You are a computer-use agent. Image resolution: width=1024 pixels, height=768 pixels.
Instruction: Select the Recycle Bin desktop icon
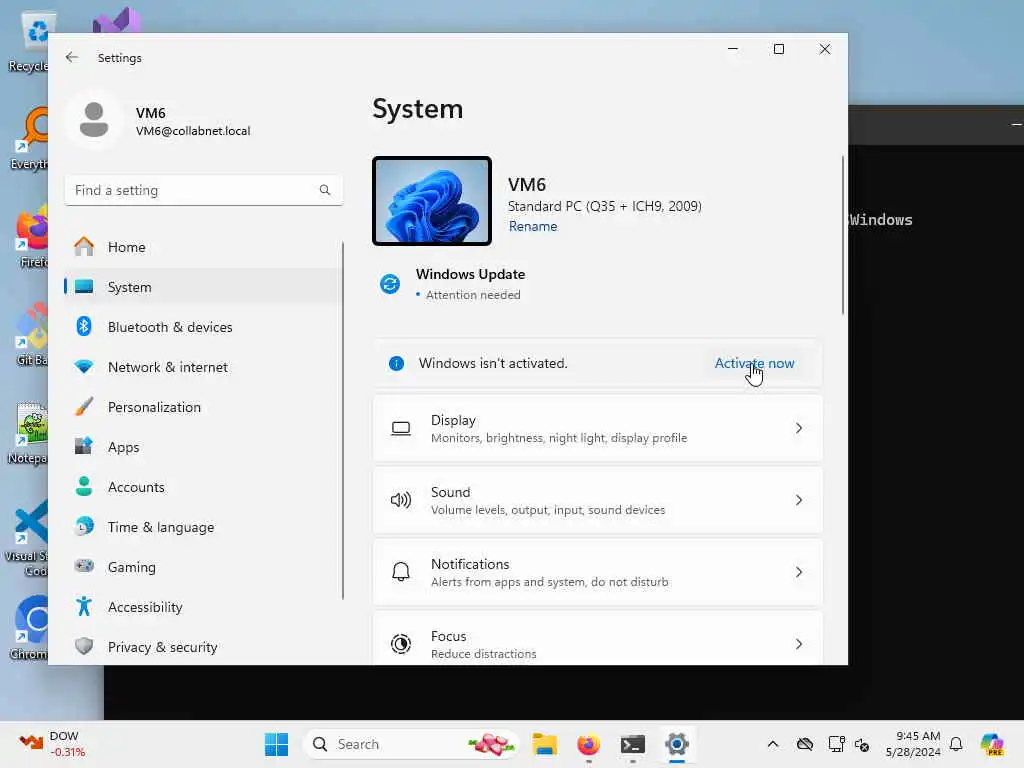pyautogui.click(x=29, y=43)
